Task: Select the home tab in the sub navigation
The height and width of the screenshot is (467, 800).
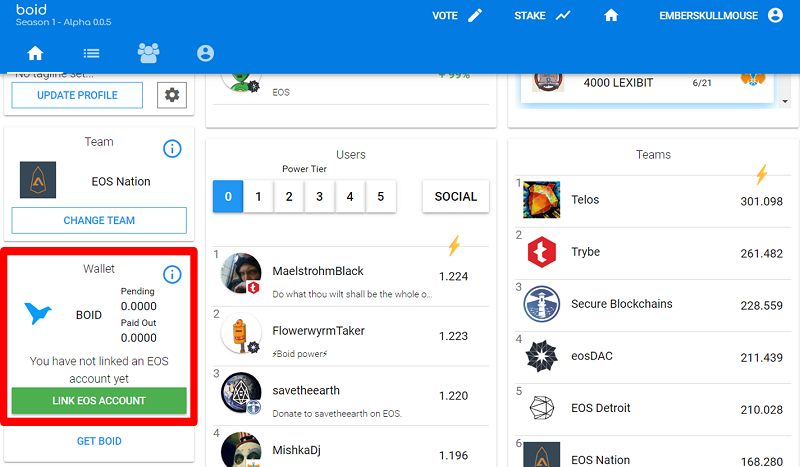Action: (x=35, y=53)
